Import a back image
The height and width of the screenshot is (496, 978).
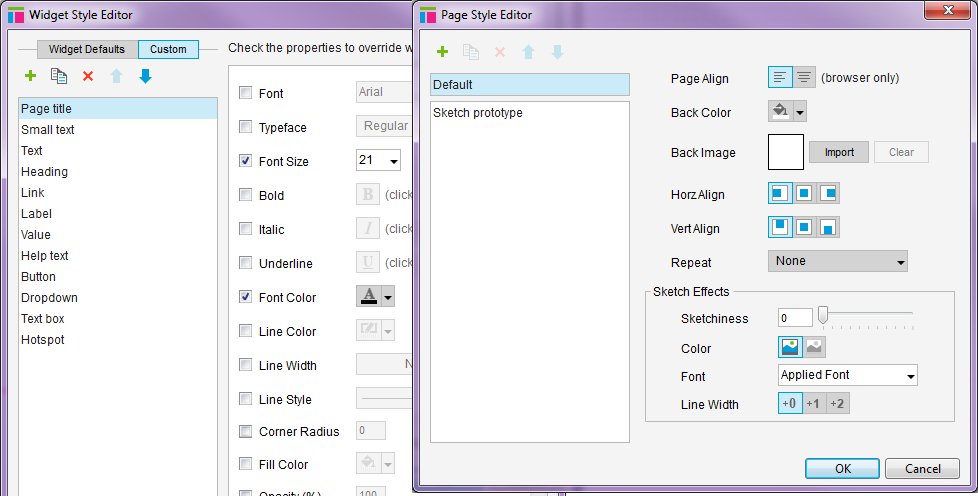[x=838, y=152]
